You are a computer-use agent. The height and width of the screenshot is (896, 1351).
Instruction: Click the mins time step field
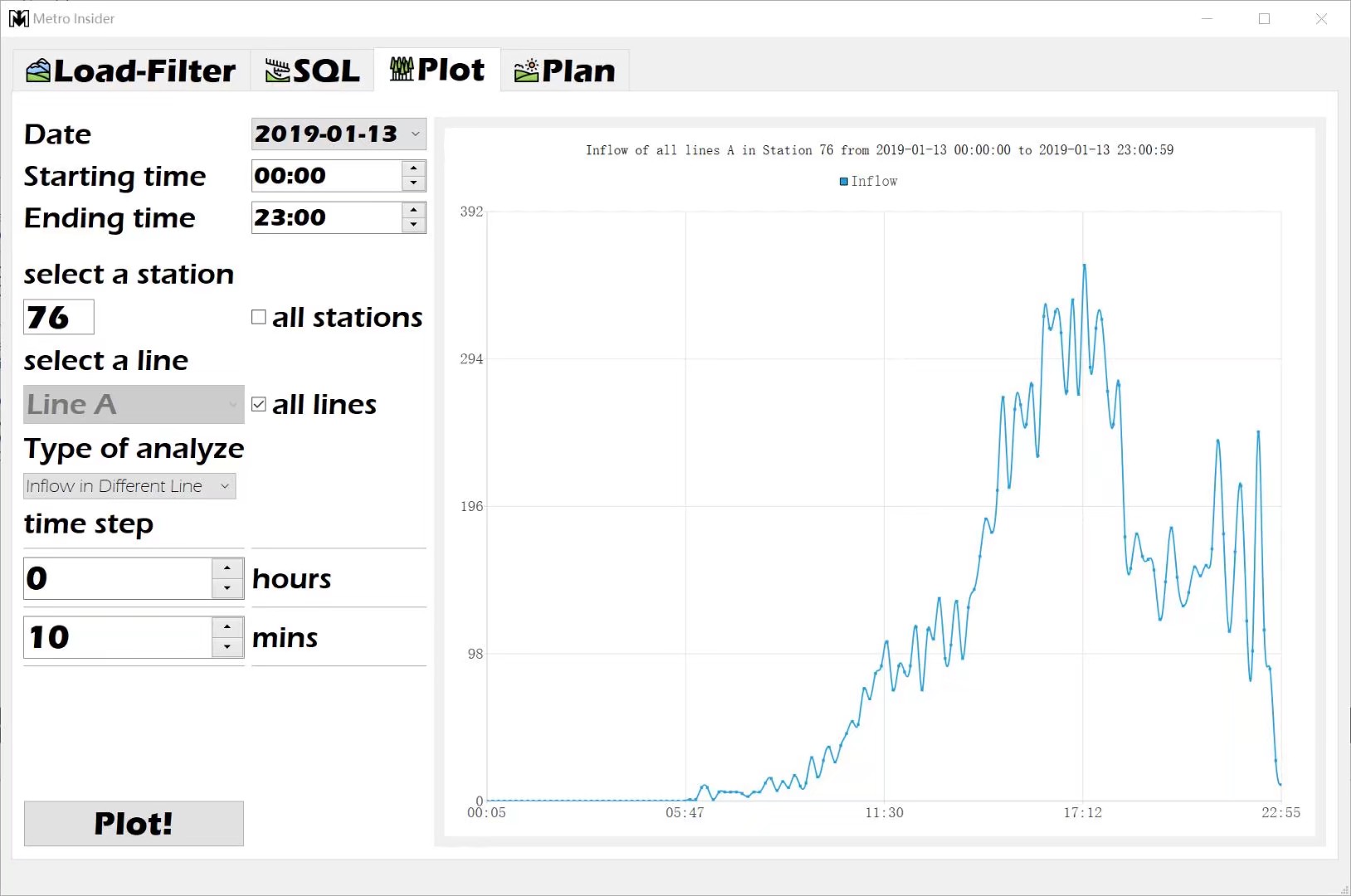click(118, 637)
